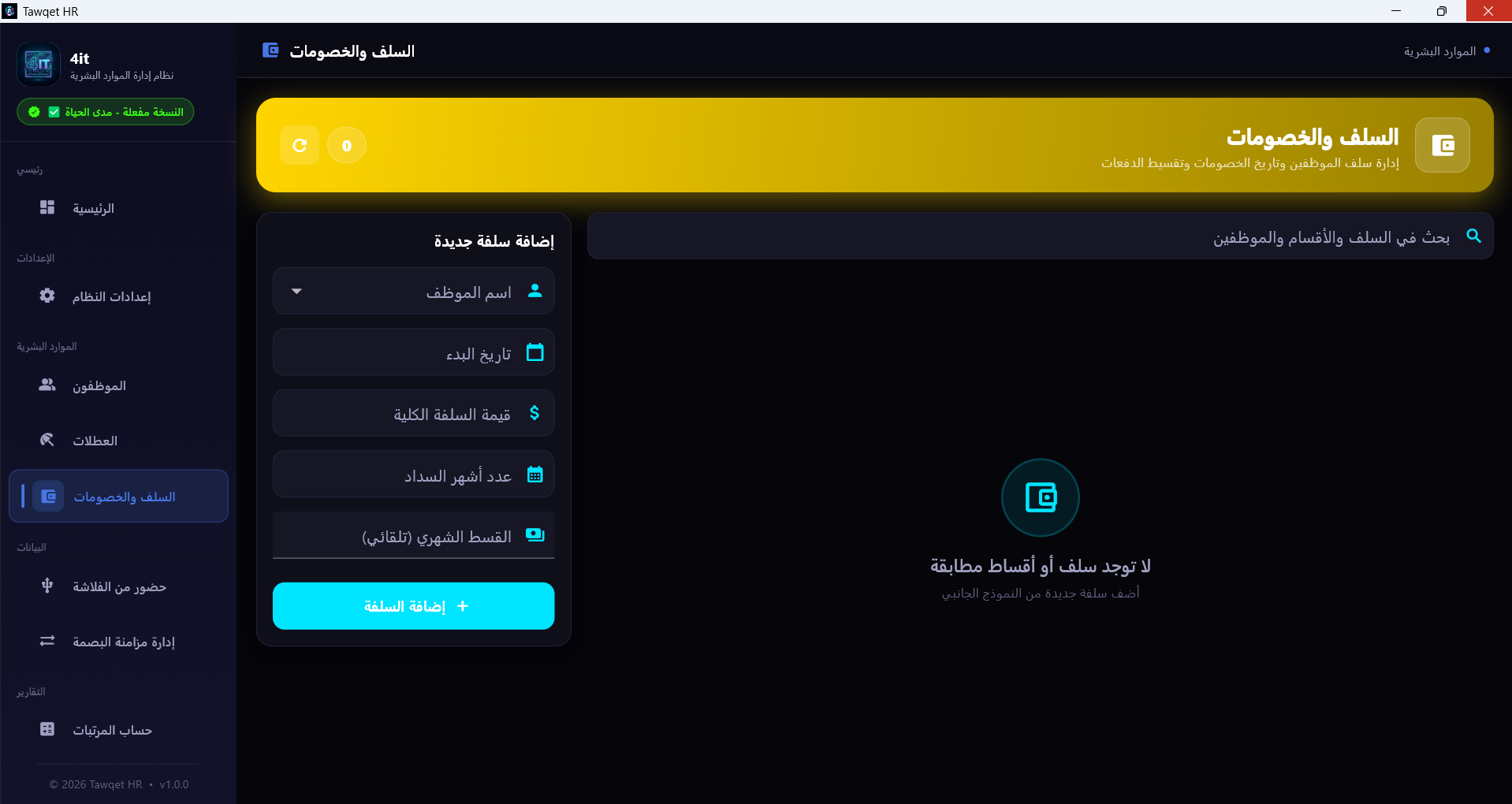Screen dimensions: 1512x804
Task: Click calculator icon for حساب المرتبات
Action: [x=47, y=729]
